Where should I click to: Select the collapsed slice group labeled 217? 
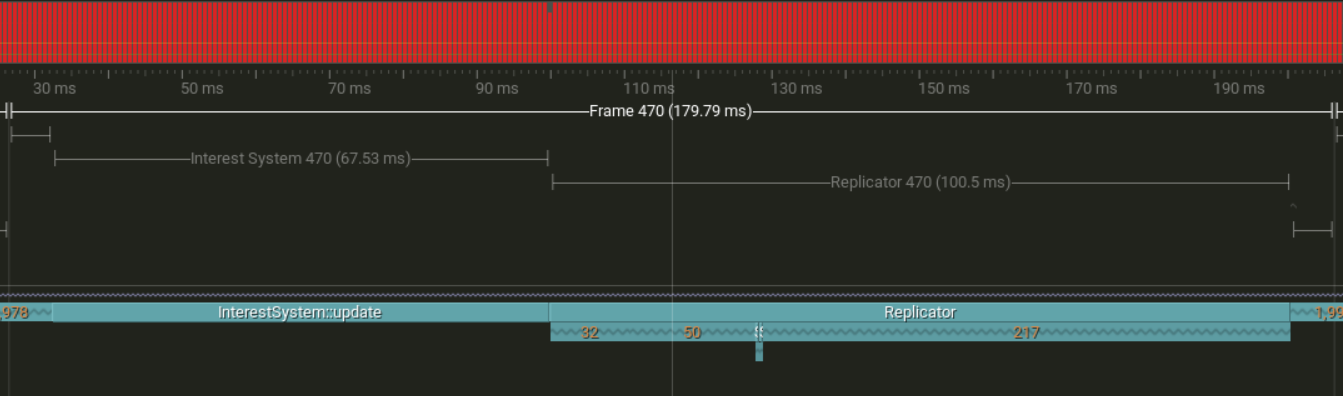pos(1026,332)
